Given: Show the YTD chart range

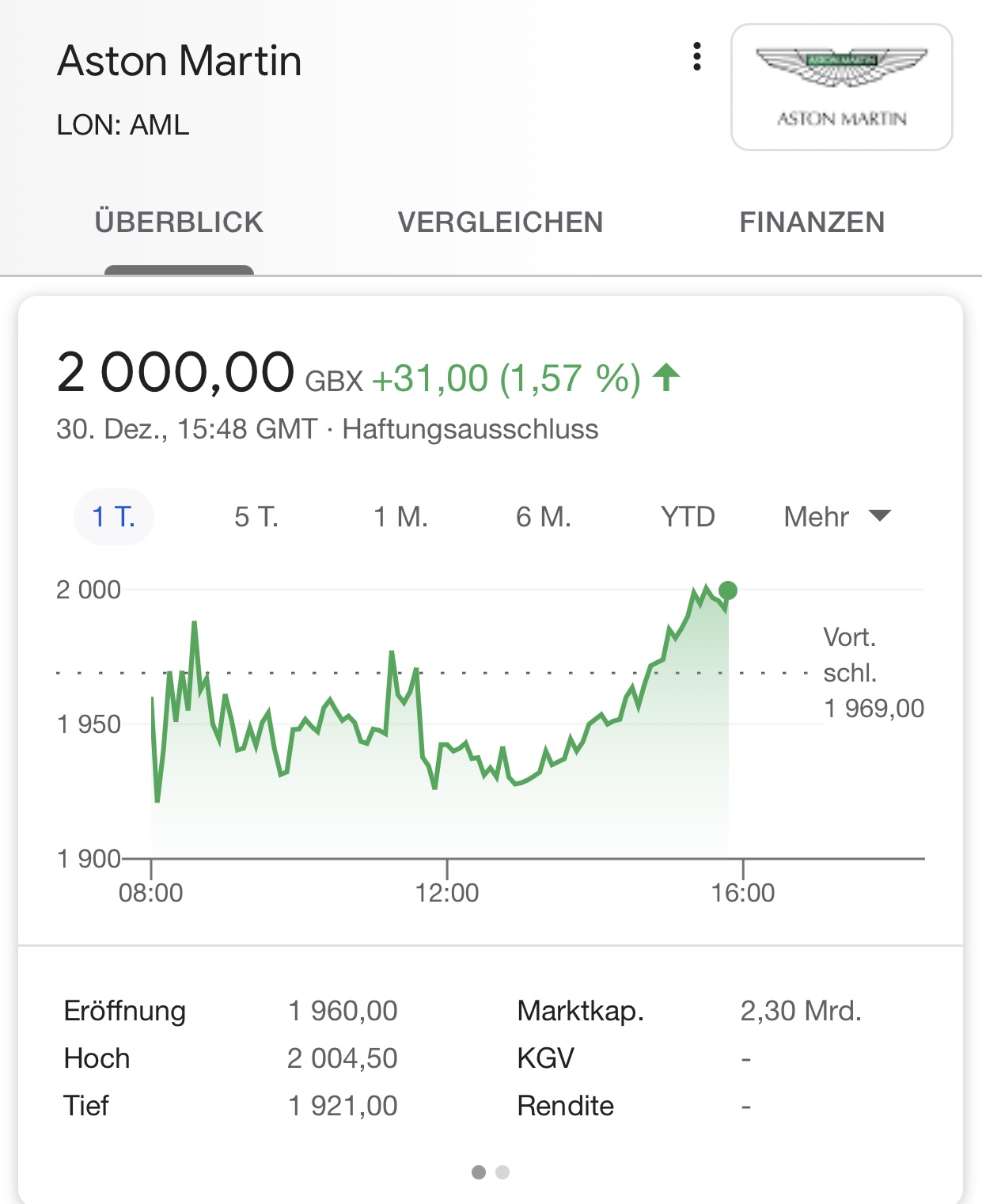Looking at the screenshot, I should [688, 517].
